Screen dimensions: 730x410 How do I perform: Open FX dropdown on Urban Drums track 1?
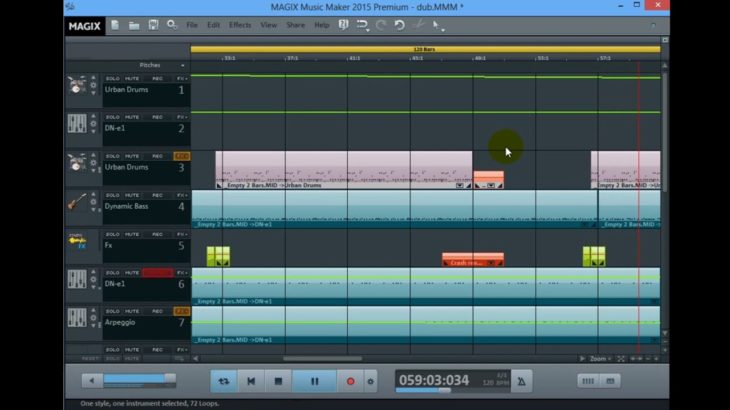click(x=182, y=79)
